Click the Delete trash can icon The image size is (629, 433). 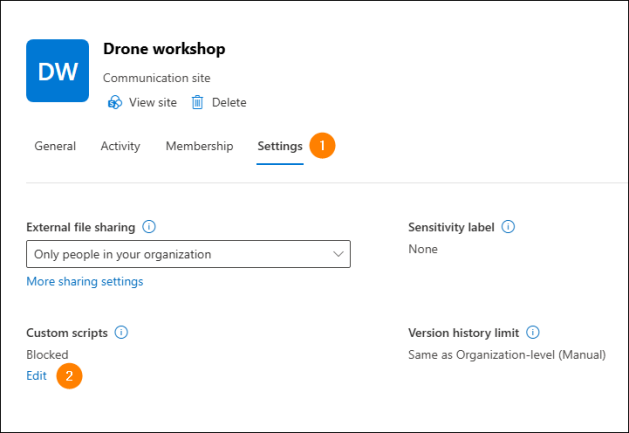point(197,102)
